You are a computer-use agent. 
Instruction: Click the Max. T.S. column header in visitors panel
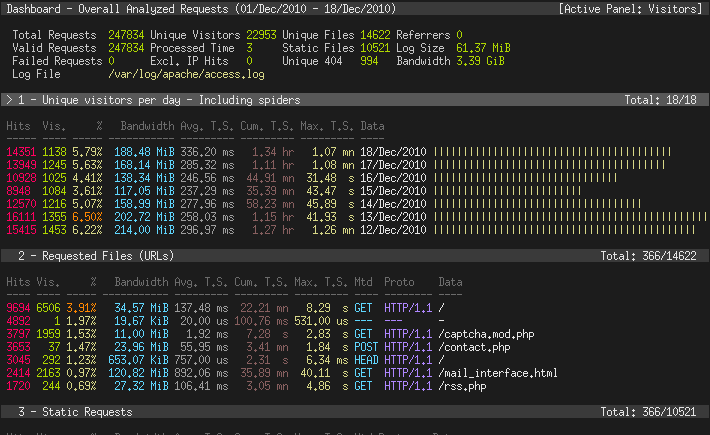327,126
